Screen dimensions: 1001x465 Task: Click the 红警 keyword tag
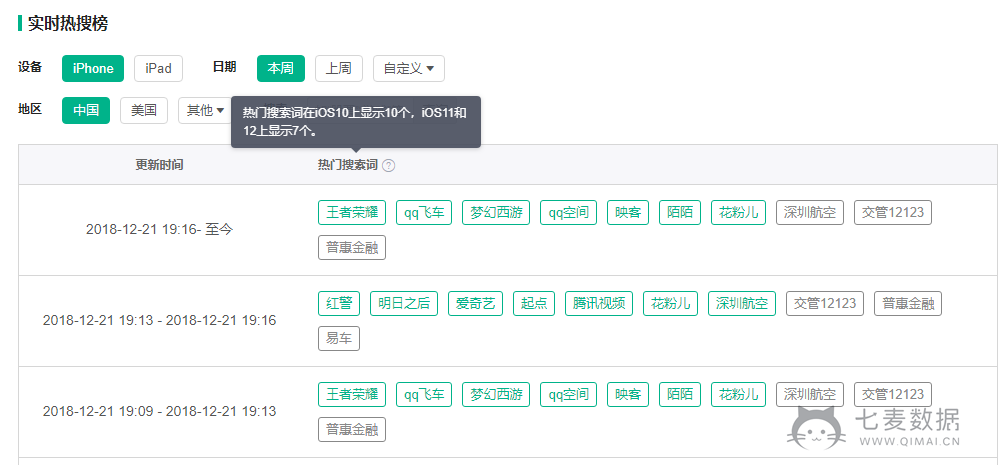click(x=339, y=303)
